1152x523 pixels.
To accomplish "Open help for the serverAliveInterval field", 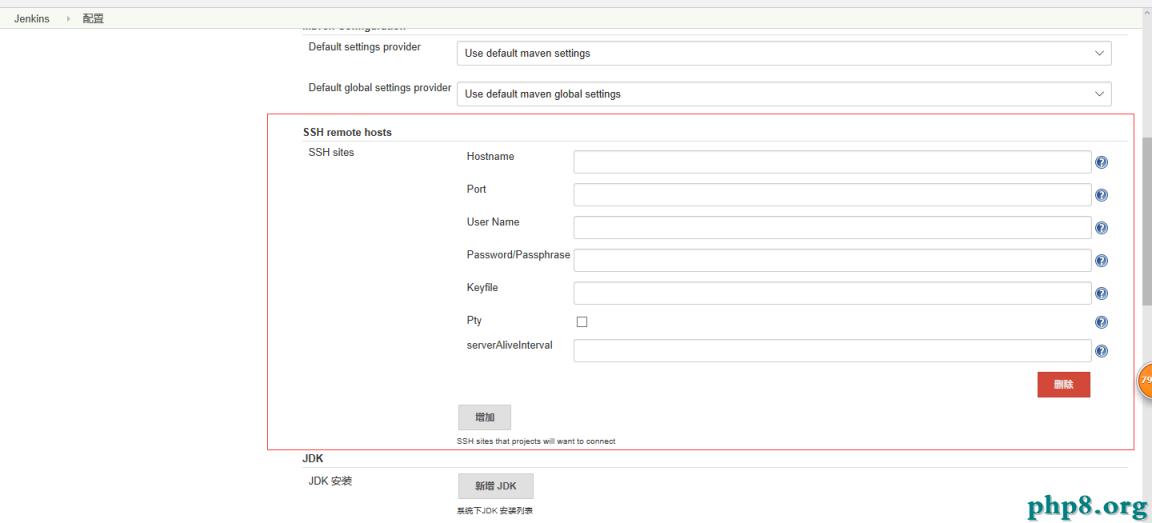I will click(x=1101, y=351).
